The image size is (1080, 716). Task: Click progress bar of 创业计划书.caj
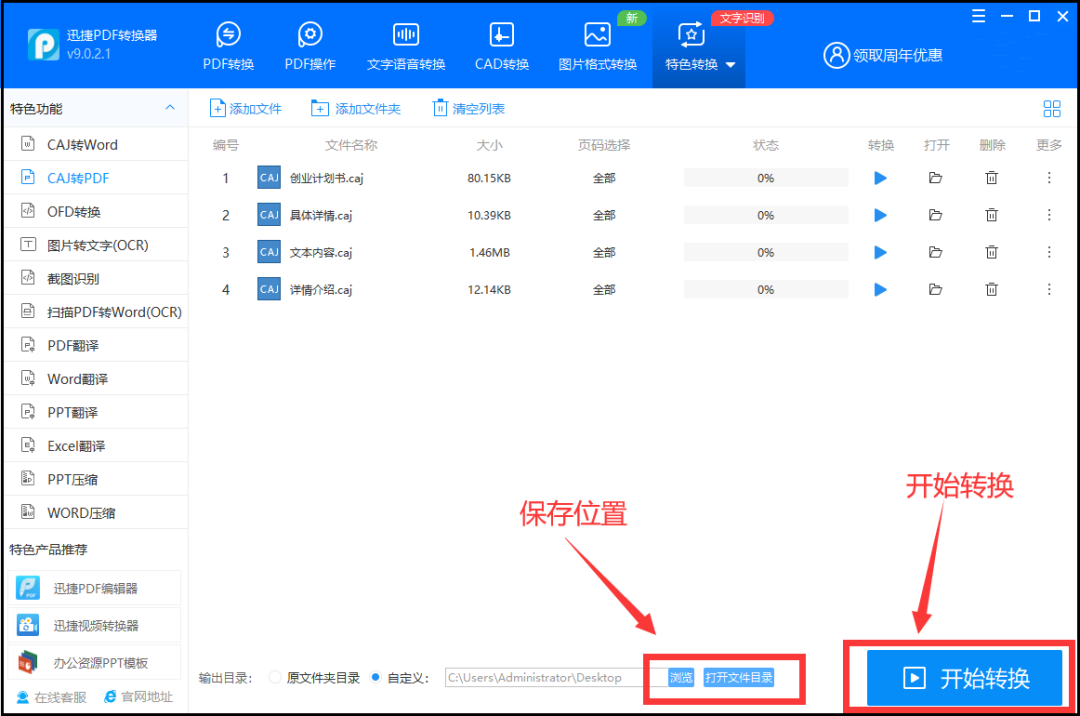[x=766, y=178]
